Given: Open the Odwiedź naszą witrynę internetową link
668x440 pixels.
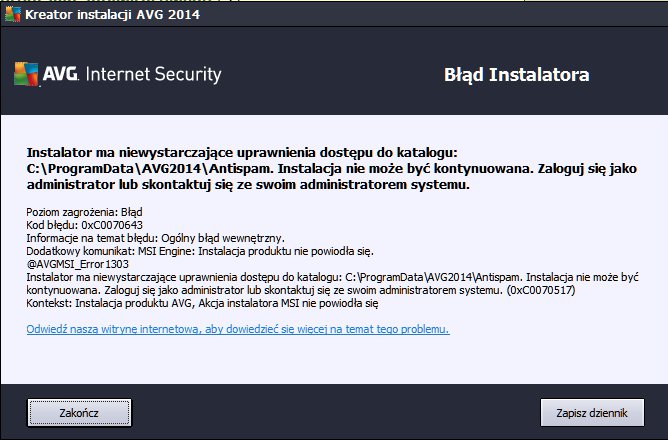Looking at the screenshot, I should 238,329.
